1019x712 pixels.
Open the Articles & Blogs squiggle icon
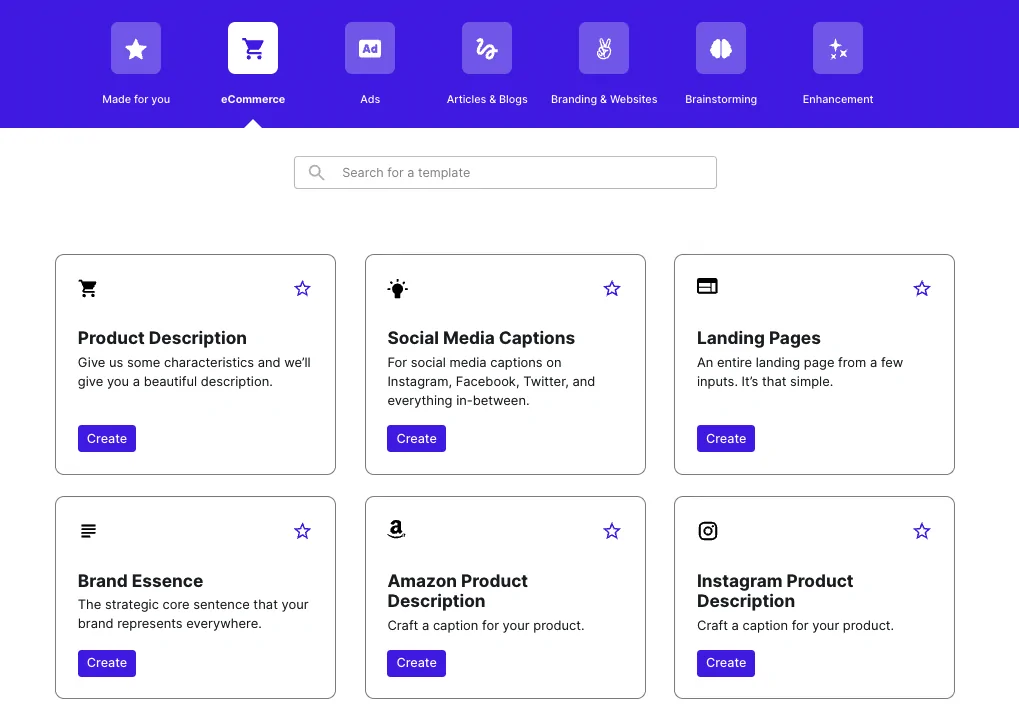click(x=487, y=48)
